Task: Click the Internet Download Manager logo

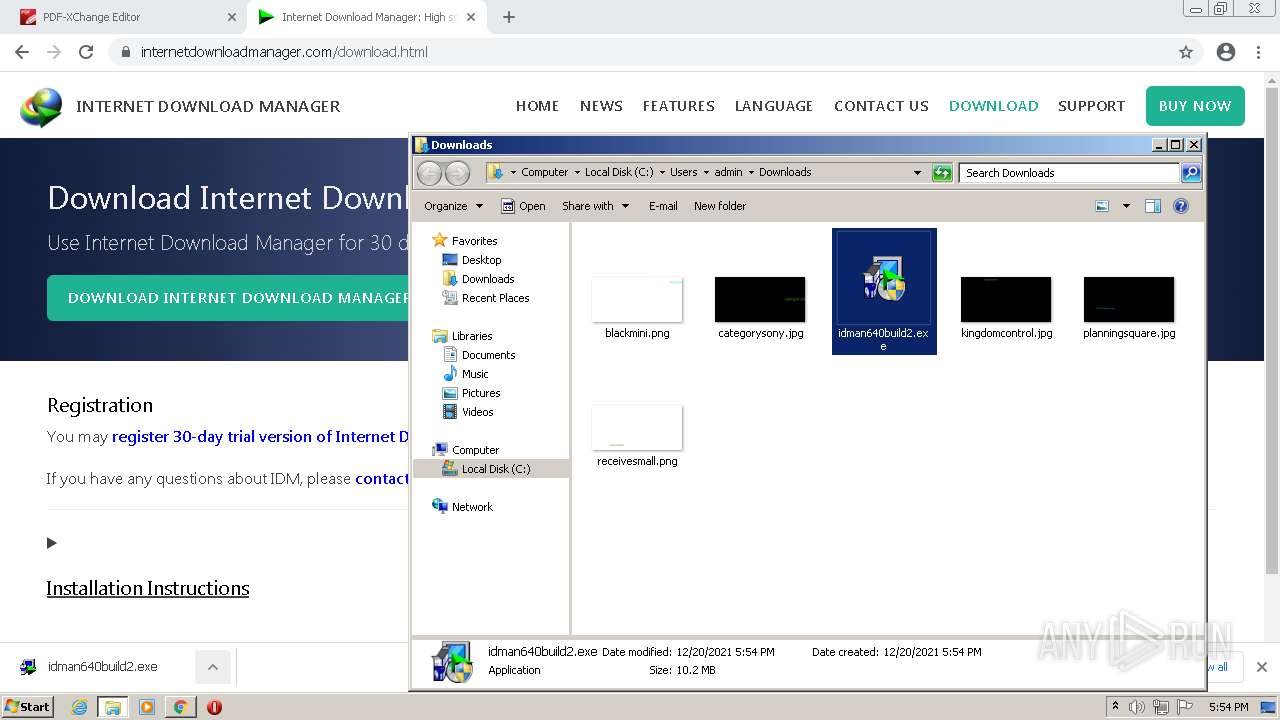Action: pos(41,106)
